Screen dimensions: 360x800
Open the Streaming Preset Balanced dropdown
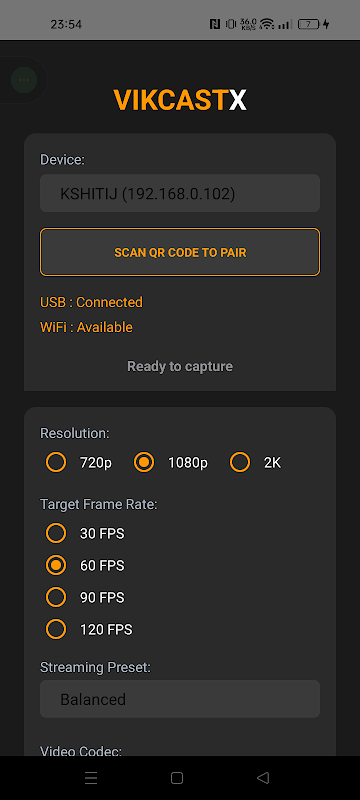tap(180, 699)
